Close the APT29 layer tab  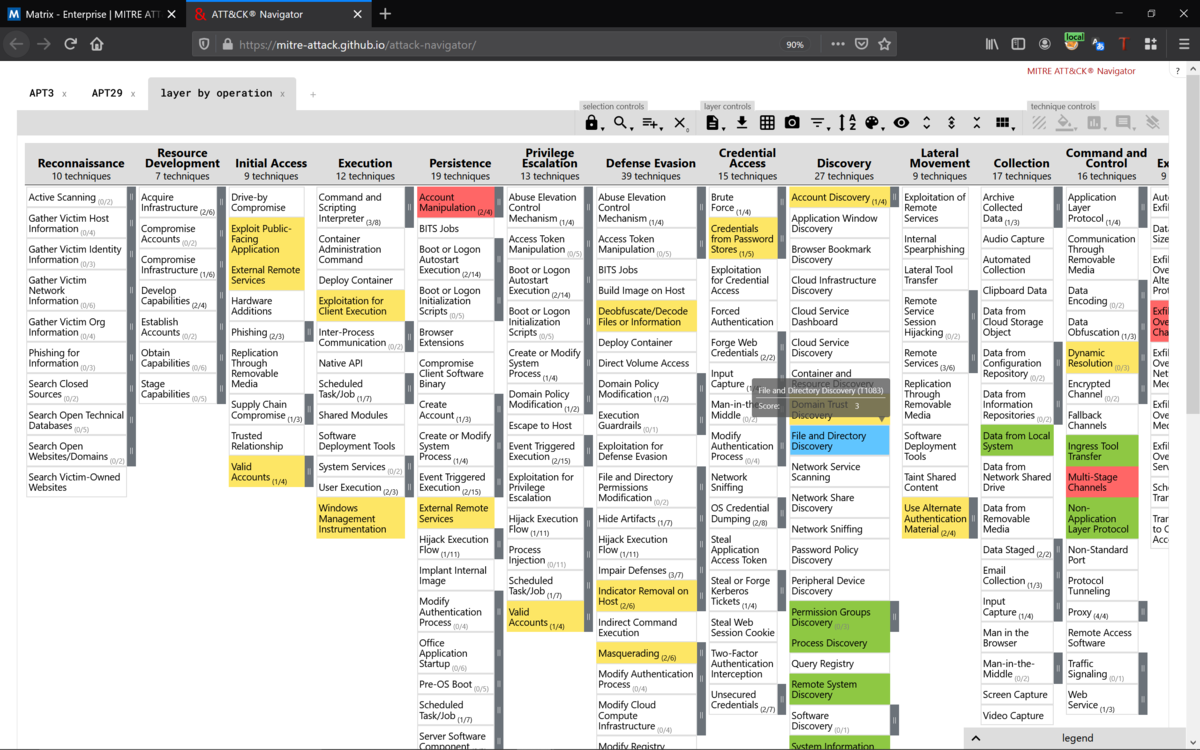click(x=132, y=94)
